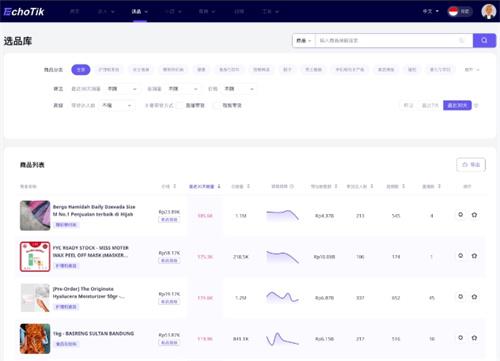Click the detail icon on MISS MOTER row
The image size is (500, 361).
[460, 256]
